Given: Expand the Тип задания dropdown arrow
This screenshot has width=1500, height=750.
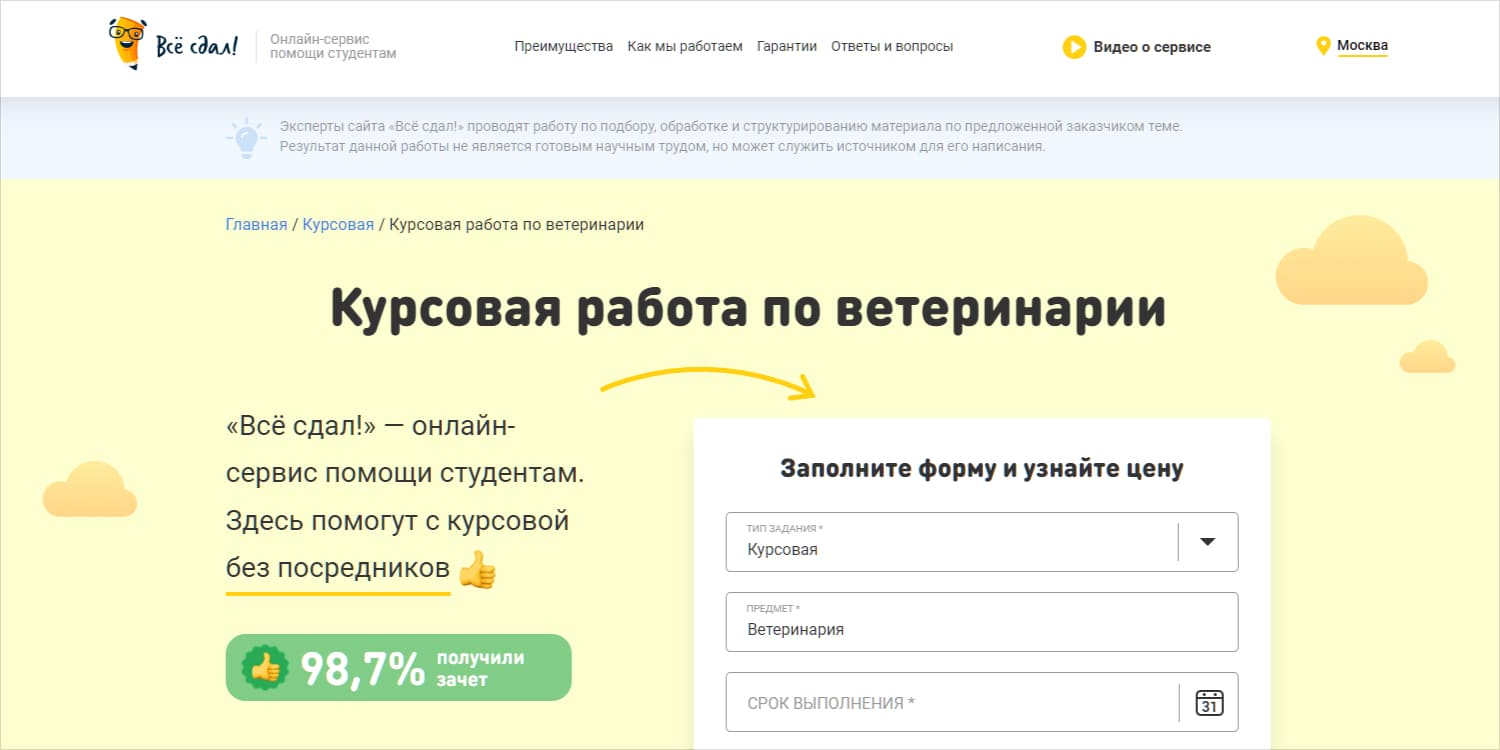Looking at the screenshot, I should (x=1207, y=542).
